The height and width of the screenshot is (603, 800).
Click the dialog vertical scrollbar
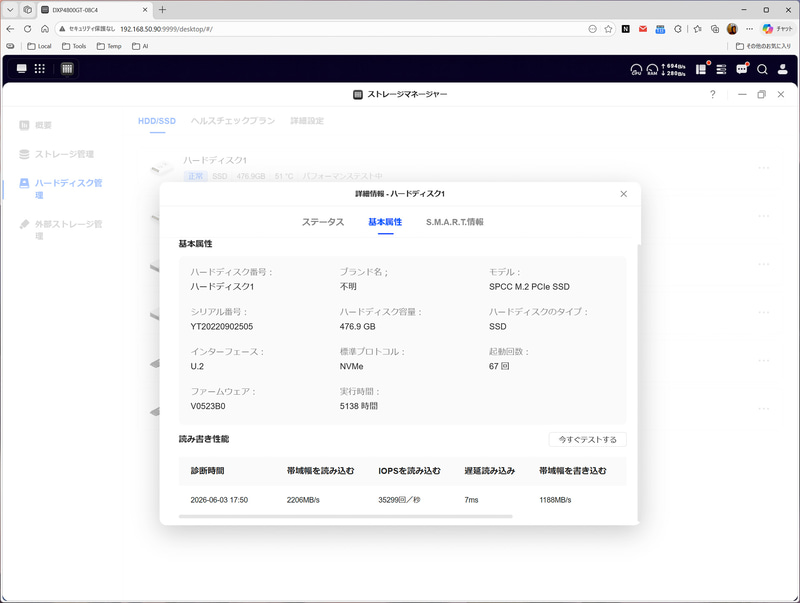pyautogui.click(x=639, y=383)
